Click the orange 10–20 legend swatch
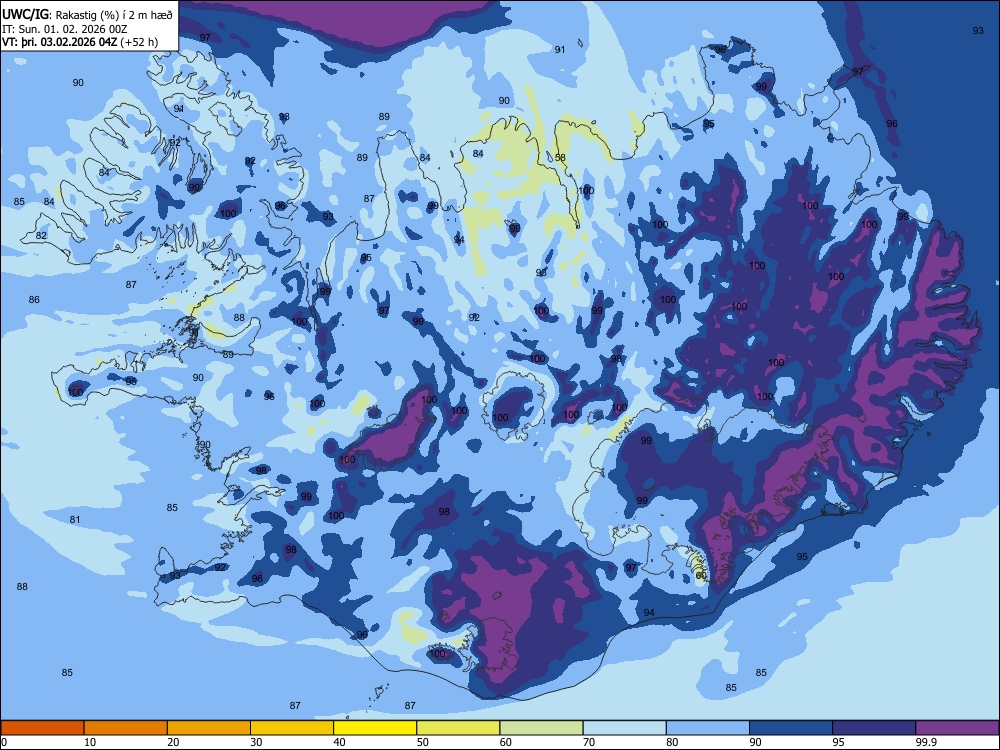1000x750 pixels. point(126,728)
